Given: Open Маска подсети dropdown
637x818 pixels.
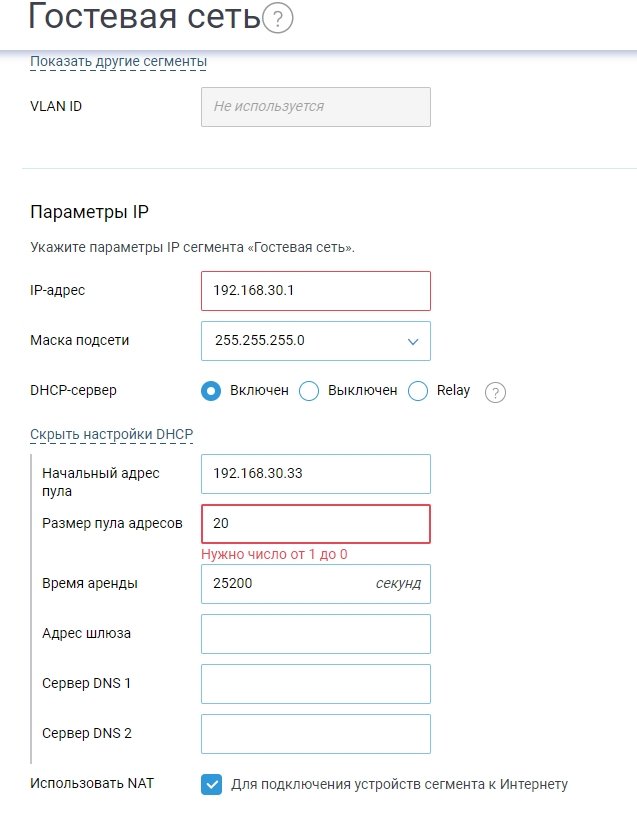Looking at the screenshot, I should pos(316,341).
